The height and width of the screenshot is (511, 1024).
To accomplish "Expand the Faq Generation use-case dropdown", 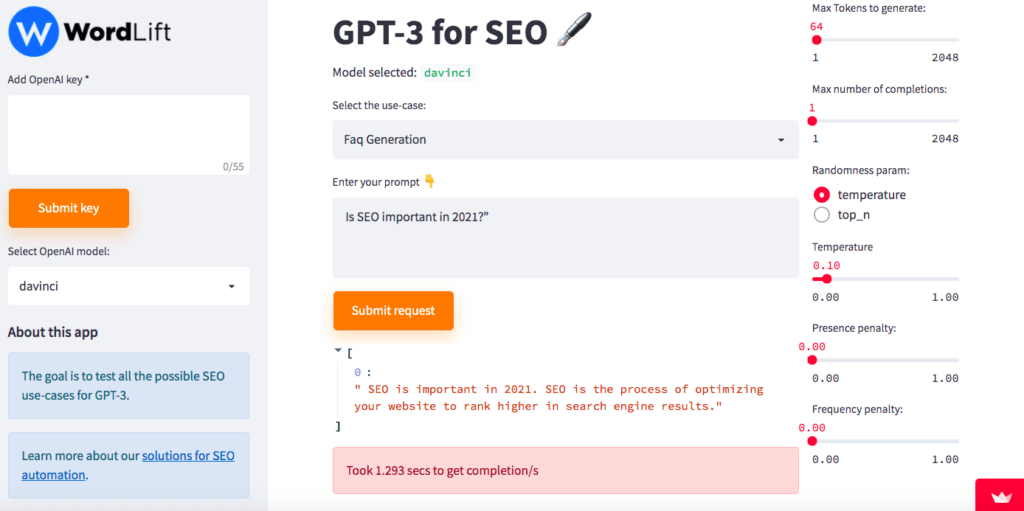I will tap(566, 139).
